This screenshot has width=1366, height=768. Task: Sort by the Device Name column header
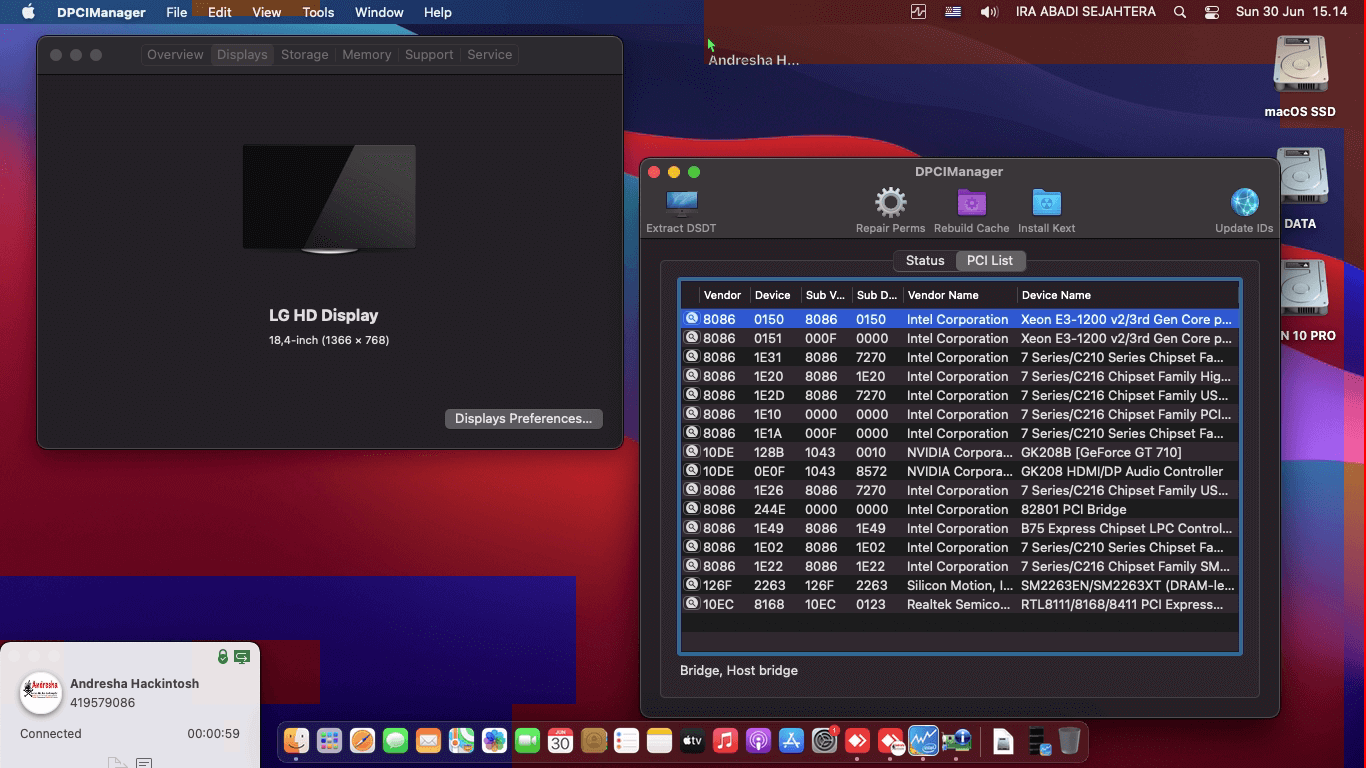(1128, 295)
